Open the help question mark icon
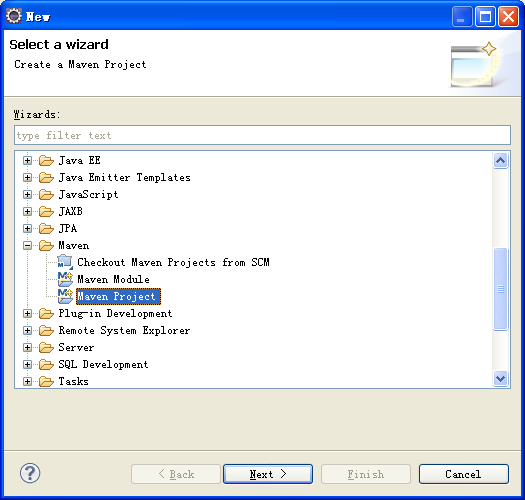The width and height of the screenshot is (525, 500). pos(30,473)
